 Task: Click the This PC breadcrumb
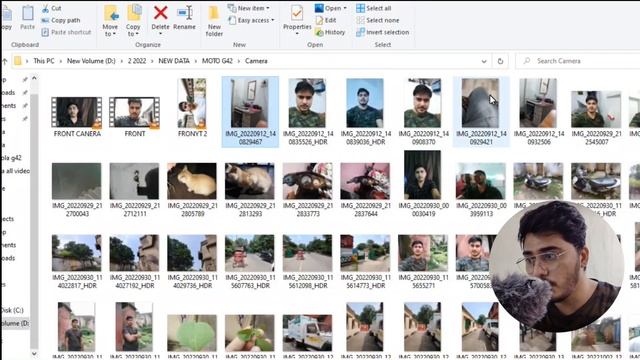tap(44, 61)
